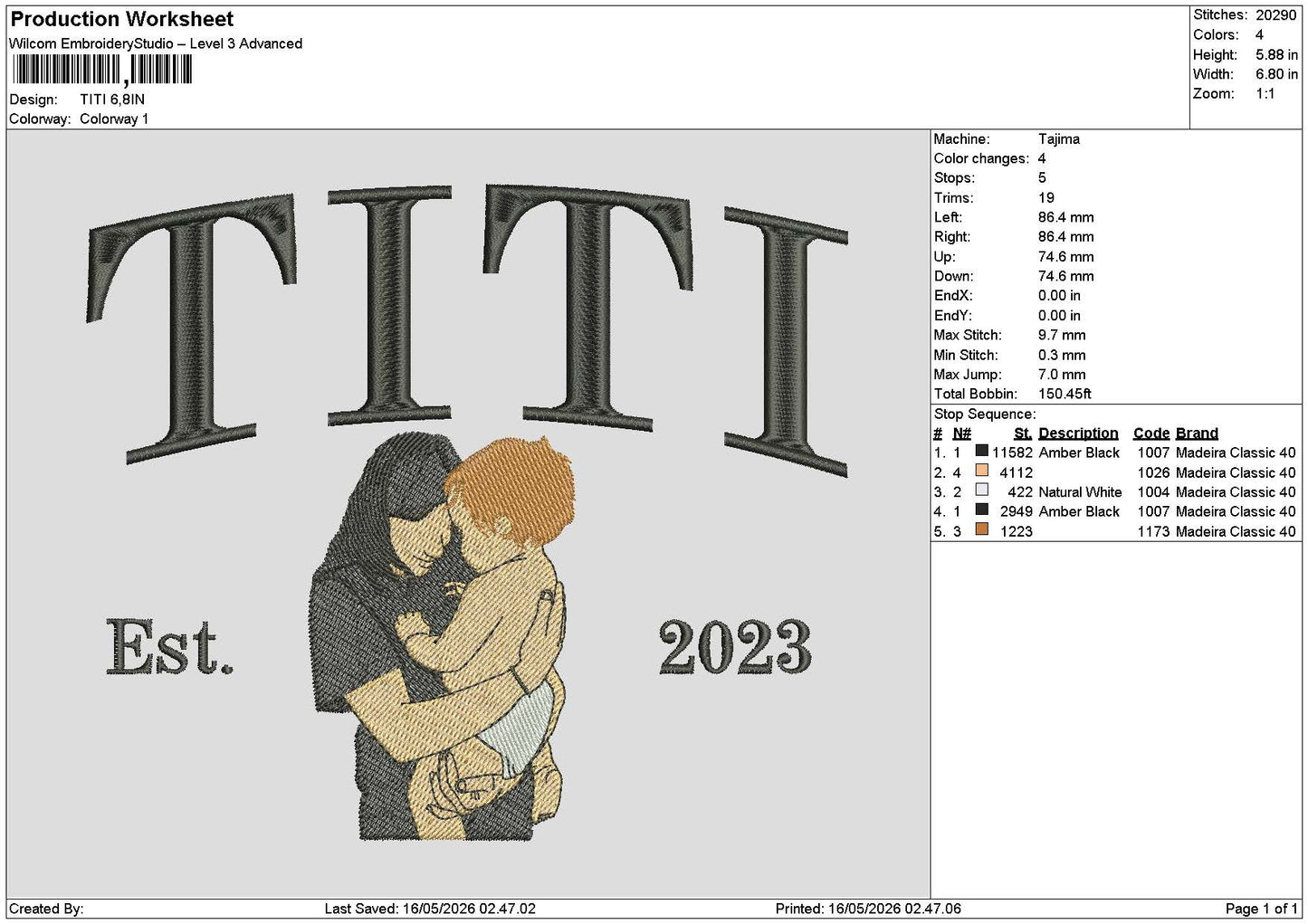
Task: Click the Natural White color swatch
Action: click(x=981, y=491)
